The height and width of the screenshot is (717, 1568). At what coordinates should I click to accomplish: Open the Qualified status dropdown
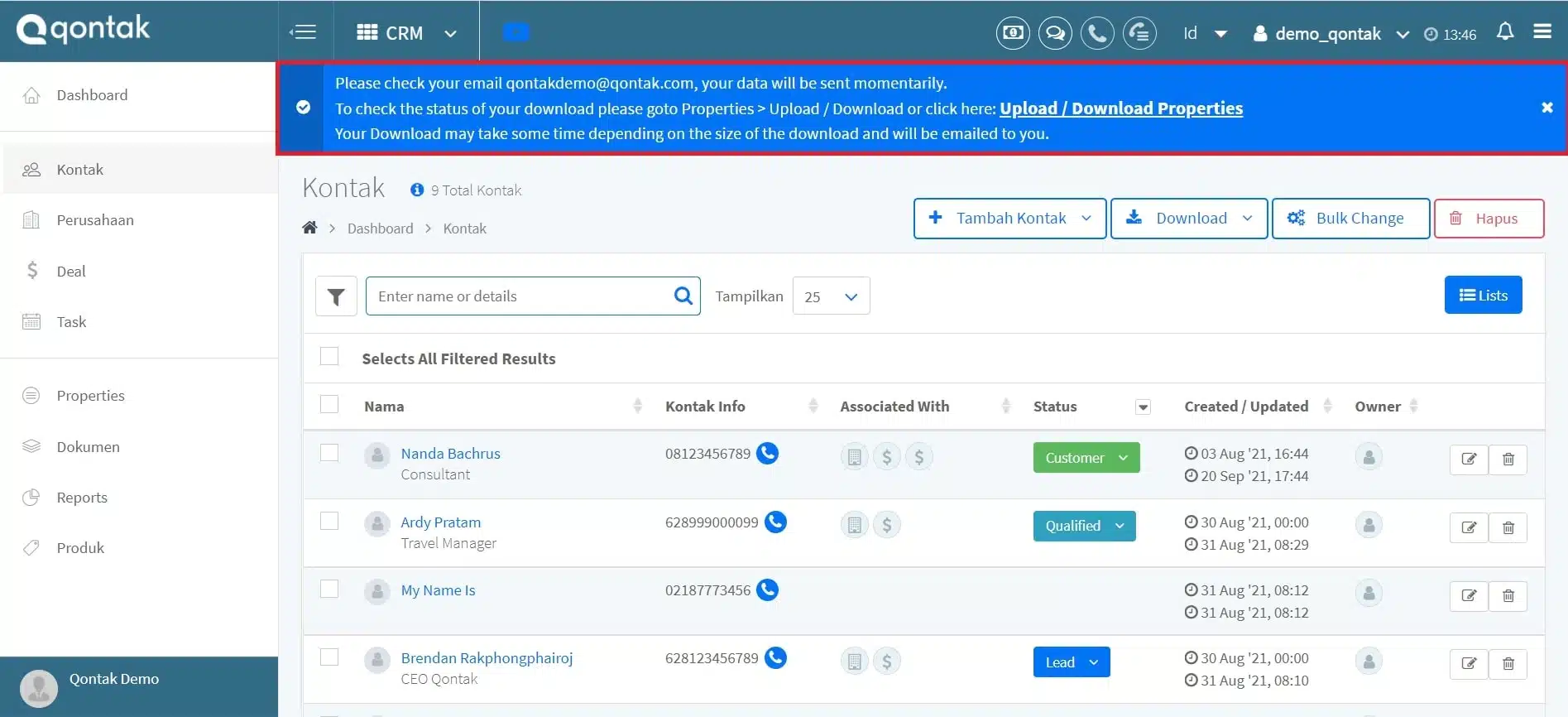click(x=1084, y=526)
